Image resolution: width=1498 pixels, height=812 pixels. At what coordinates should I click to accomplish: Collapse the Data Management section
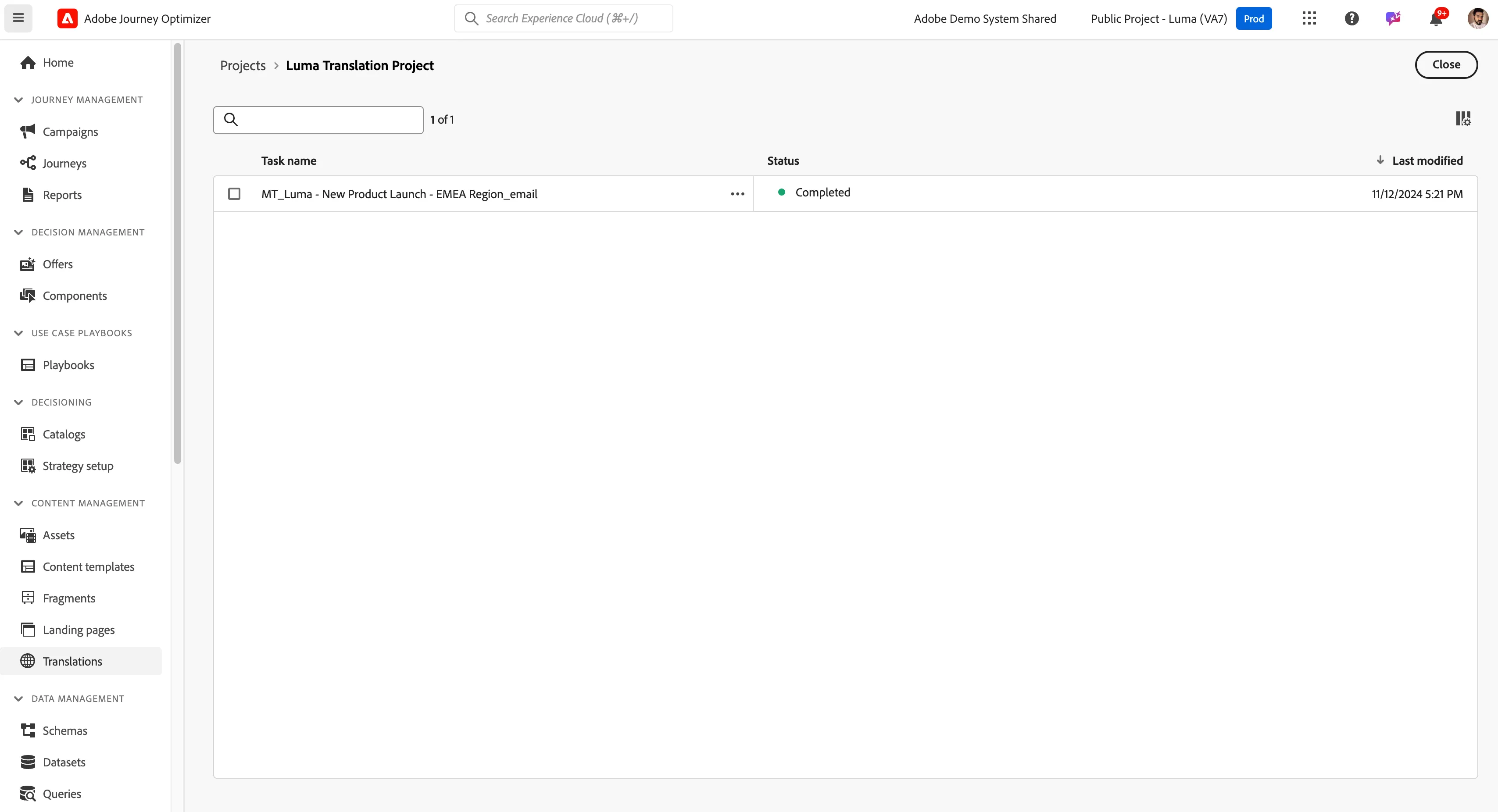(x=18, y=698)
